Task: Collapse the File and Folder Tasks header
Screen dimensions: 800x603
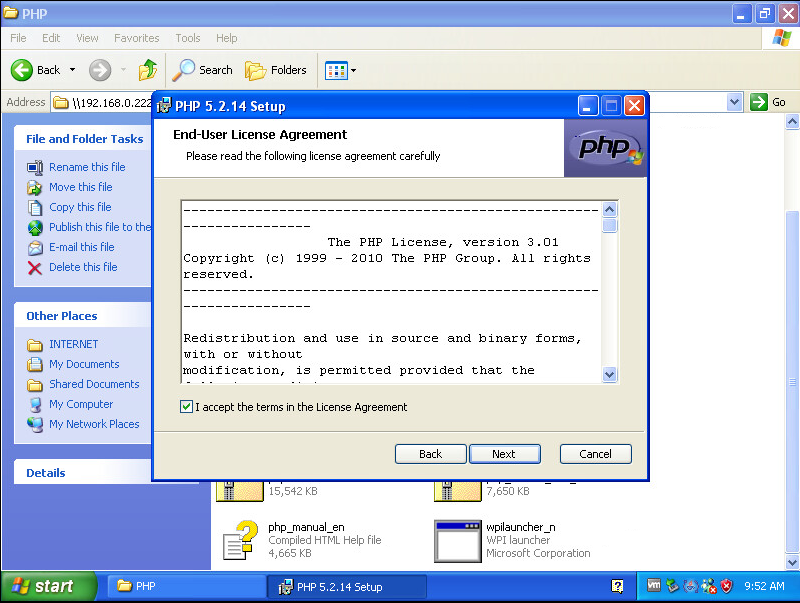Action: (x=84, y=139)
